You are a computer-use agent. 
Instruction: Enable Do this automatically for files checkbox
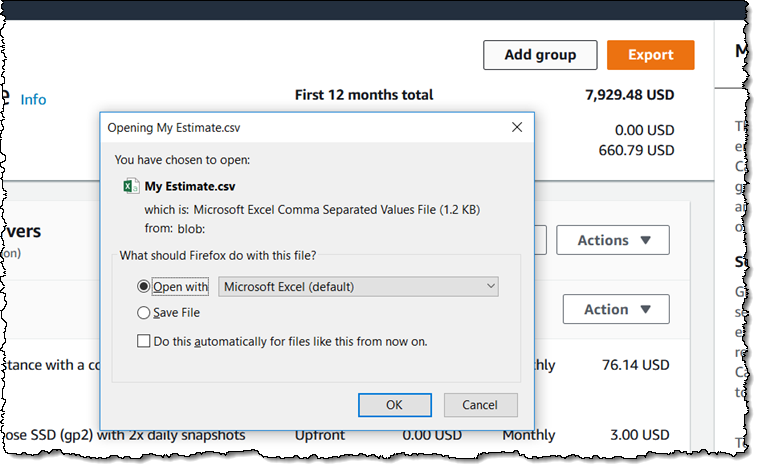[x=144, y=341]
